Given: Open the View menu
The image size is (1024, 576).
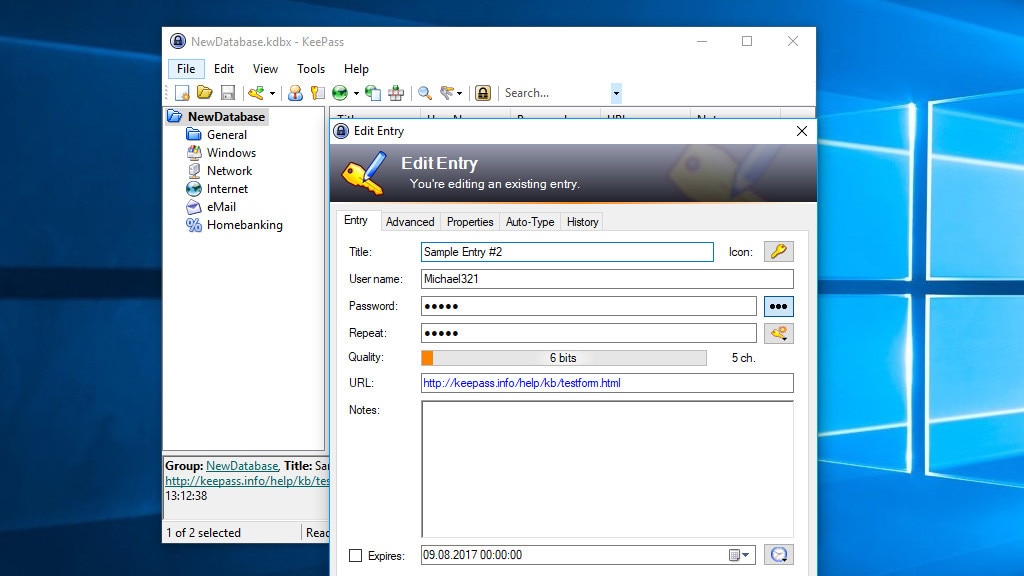Looking at the screenshot, I should tap(265, 69).
